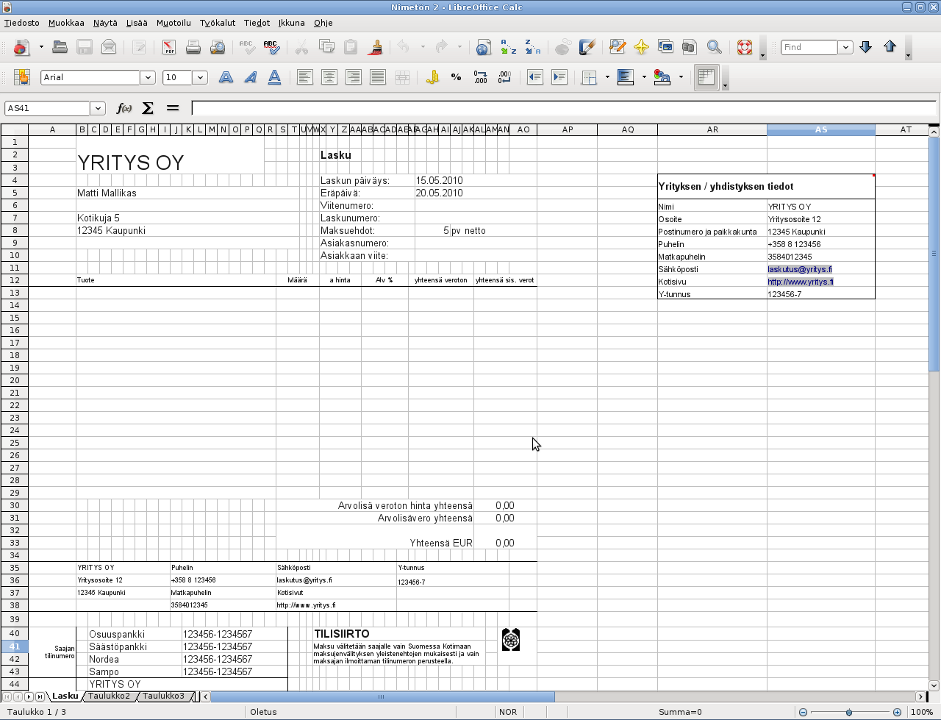Image resolution: width=941 pixels, height=720 pixels.
Task: Open the font name dropdown
Action: point(148,77)
